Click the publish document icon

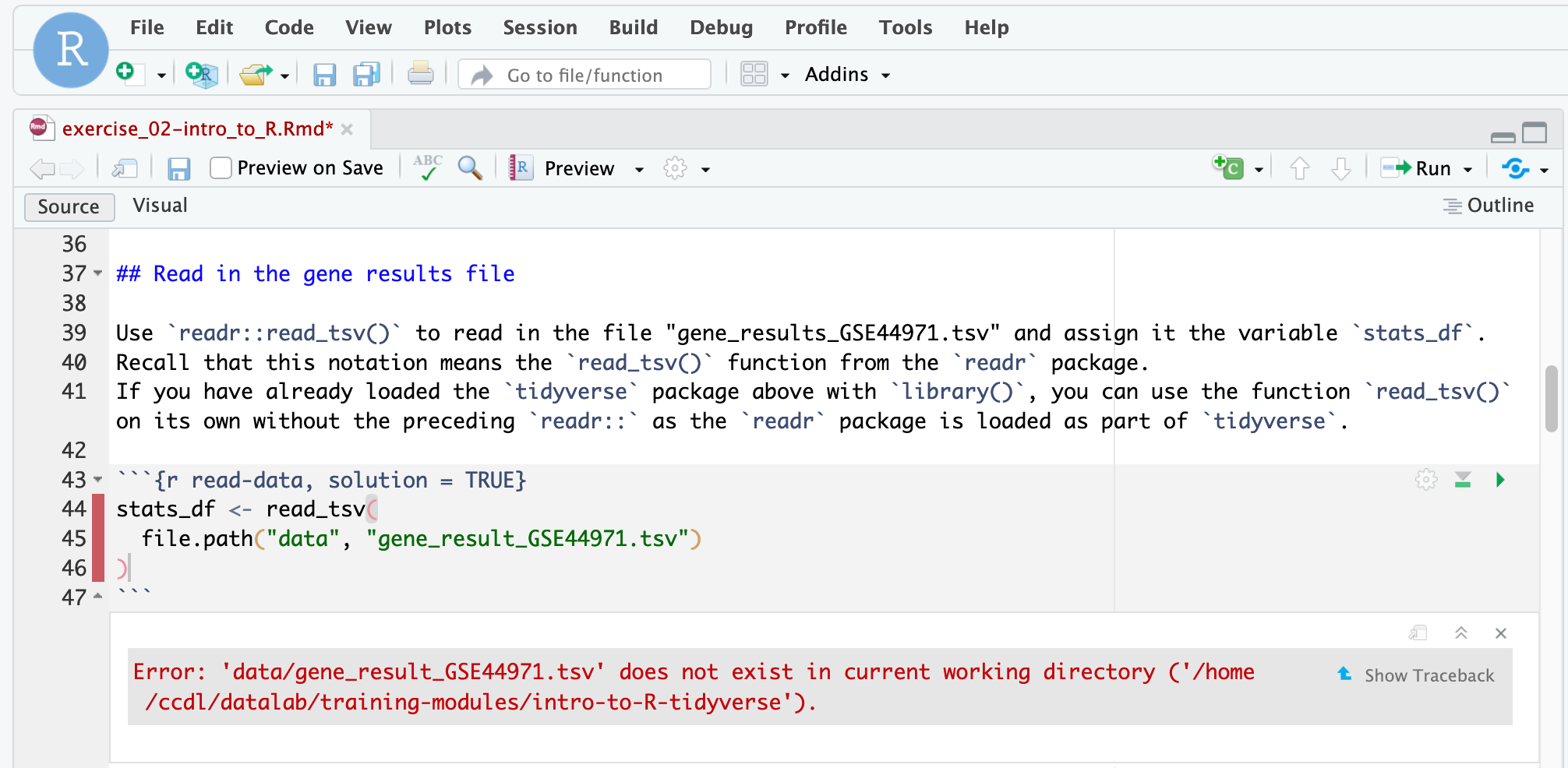pyautogui.click(x=1516, y=168)
